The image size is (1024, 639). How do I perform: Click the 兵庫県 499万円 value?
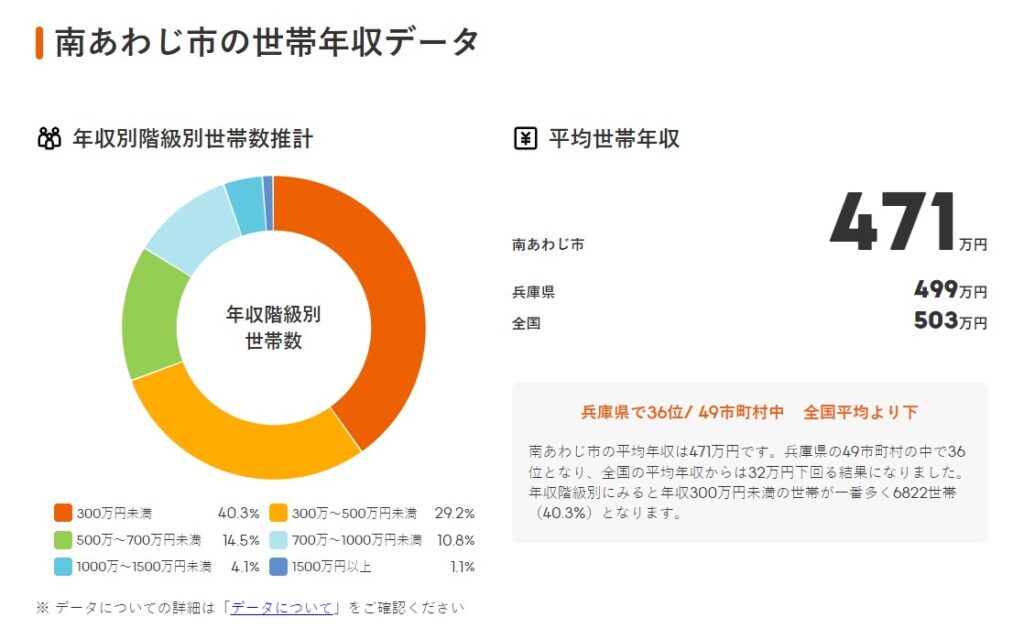[x=949, y=291]
